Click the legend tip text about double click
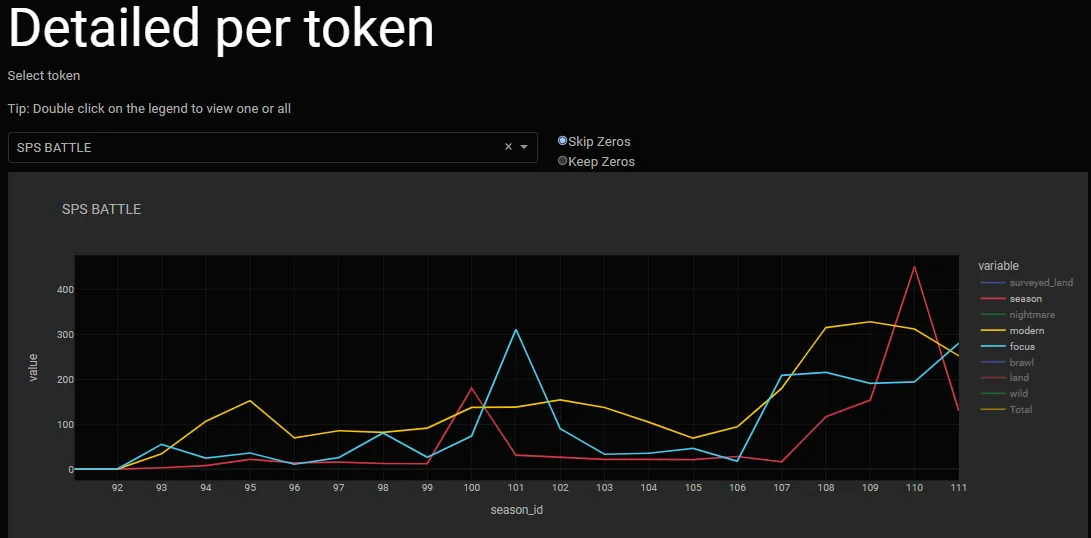 click(x=150, y=109)
